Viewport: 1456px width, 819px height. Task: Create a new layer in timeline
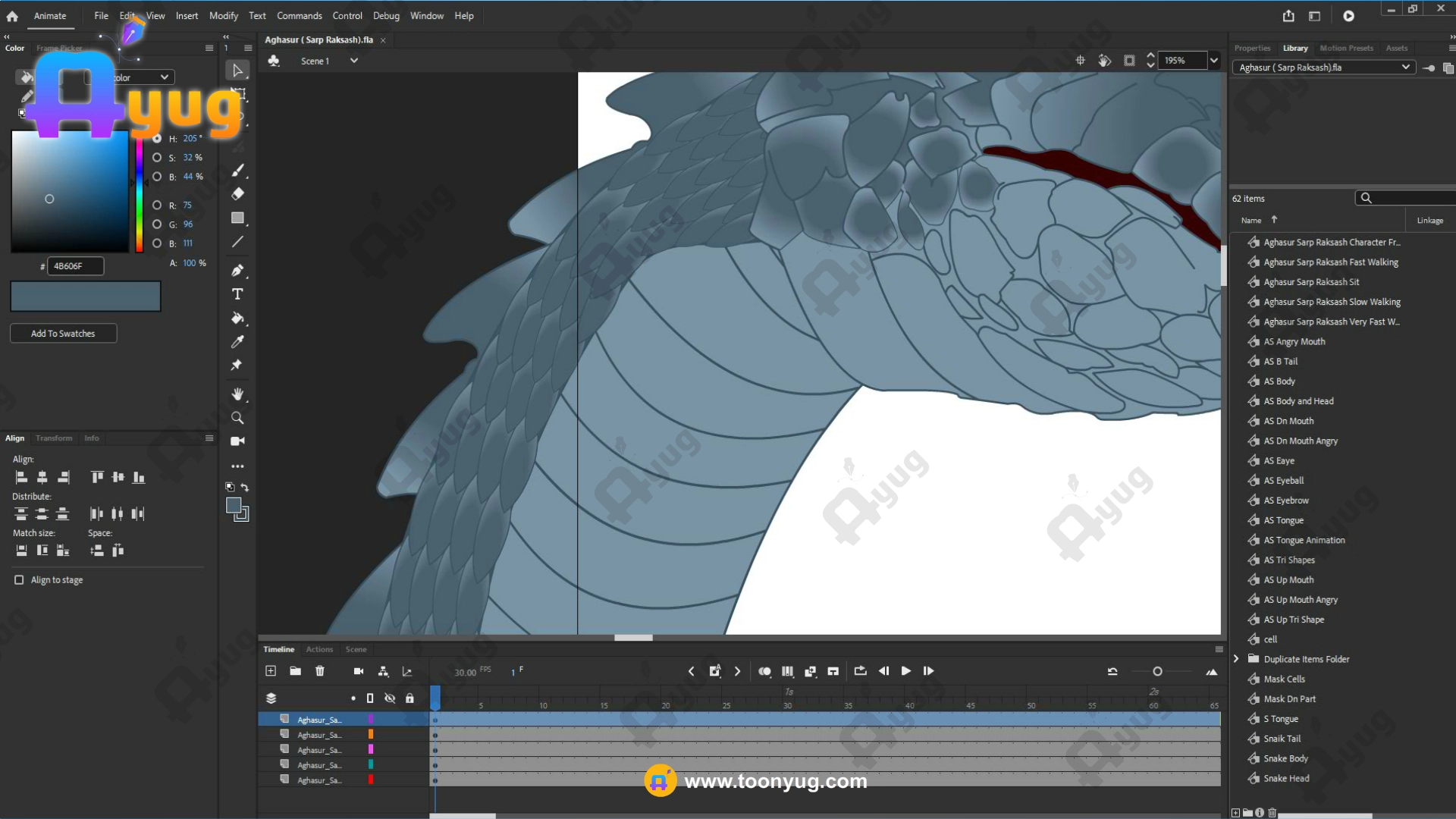click(x=271, y=671)
